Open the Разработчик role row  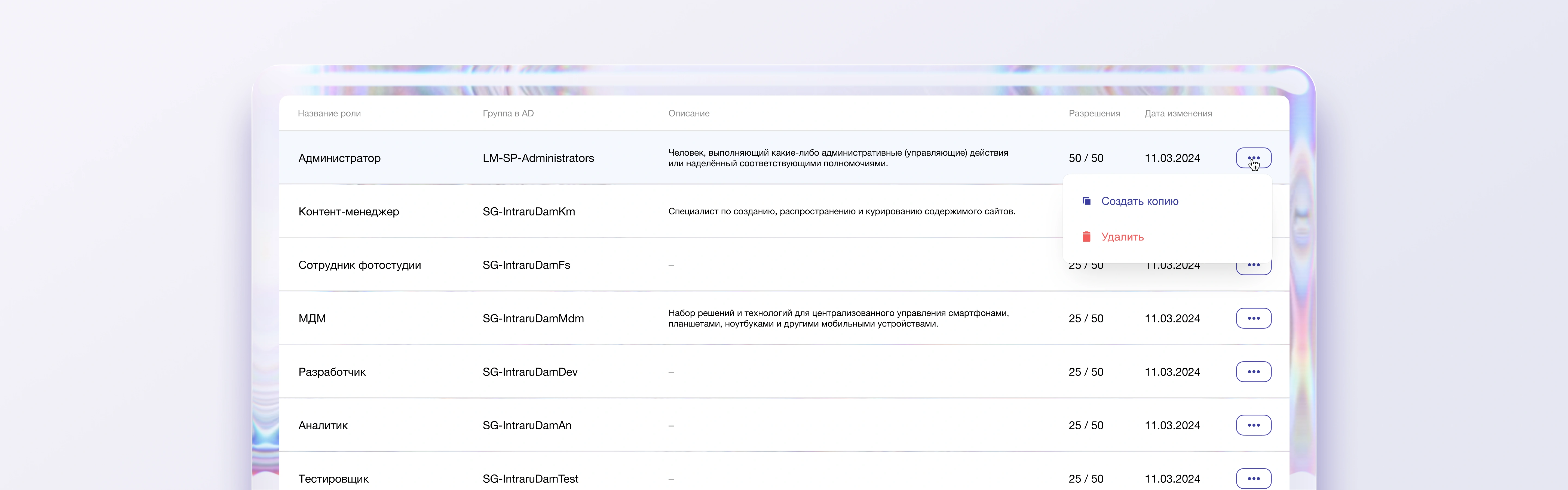[x=332, y=372]
